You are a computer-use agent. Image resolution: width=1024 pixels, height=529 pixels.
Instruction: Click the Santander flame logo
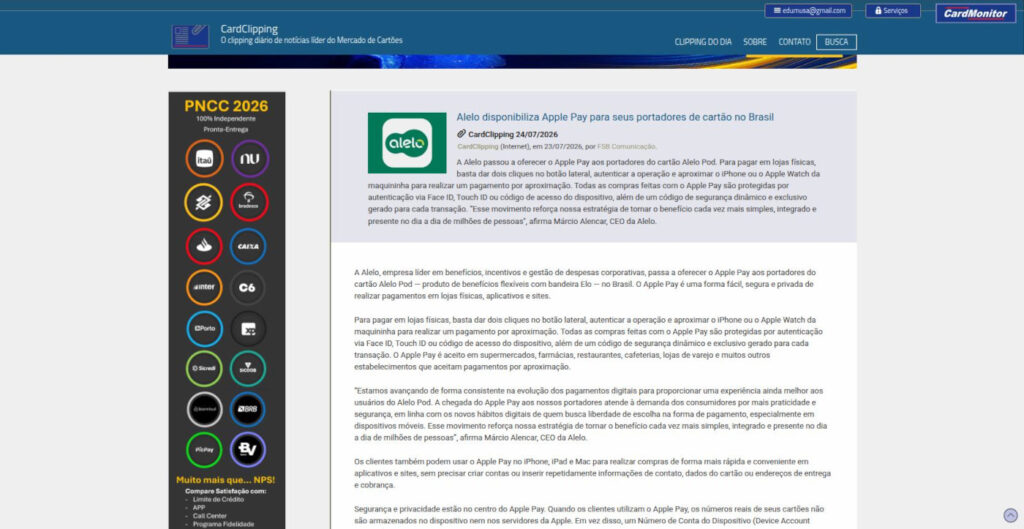coord(204,246)
